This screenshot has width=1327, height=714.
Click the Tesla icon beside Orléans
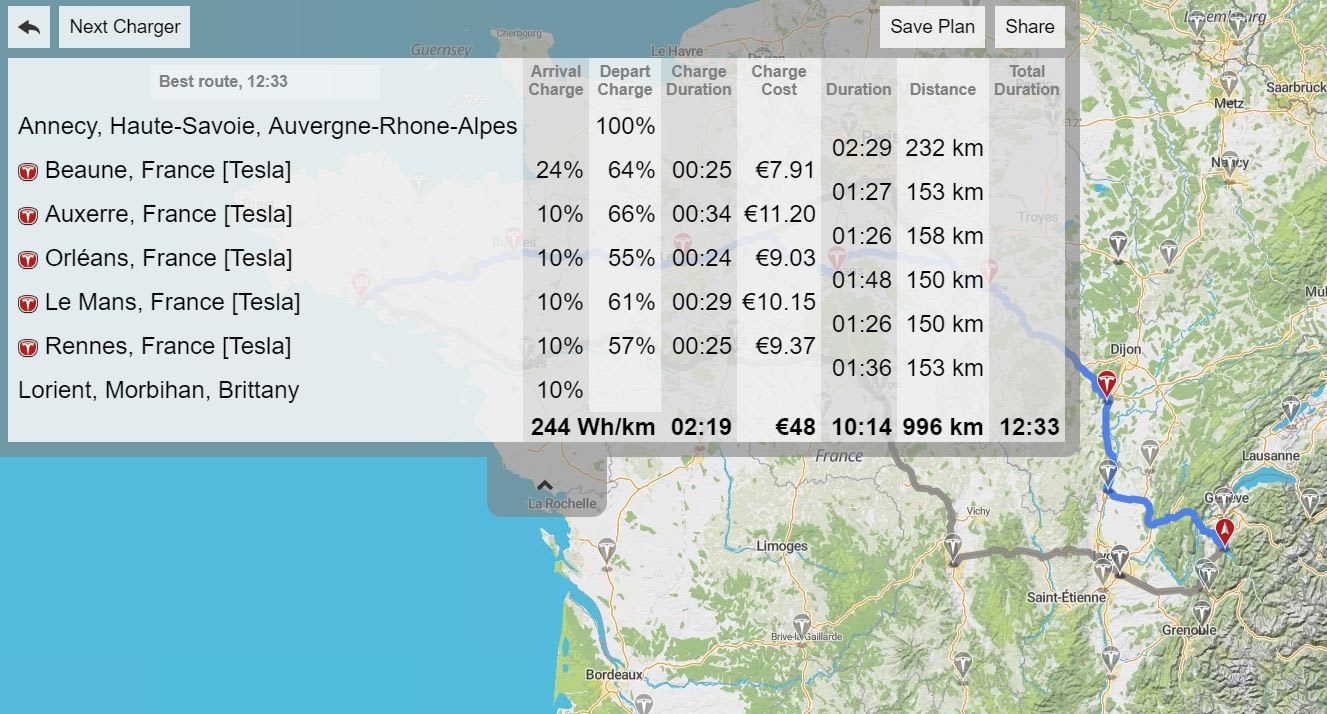[x=28, y=260]
